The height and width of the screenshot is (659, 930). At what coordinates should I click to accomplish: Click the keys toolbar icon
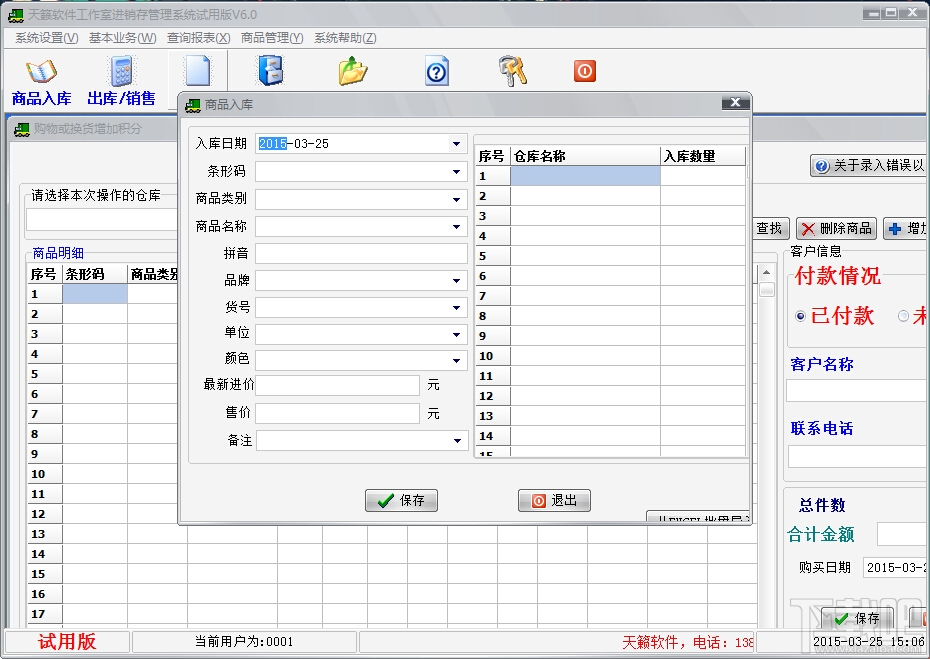(513, 71)
